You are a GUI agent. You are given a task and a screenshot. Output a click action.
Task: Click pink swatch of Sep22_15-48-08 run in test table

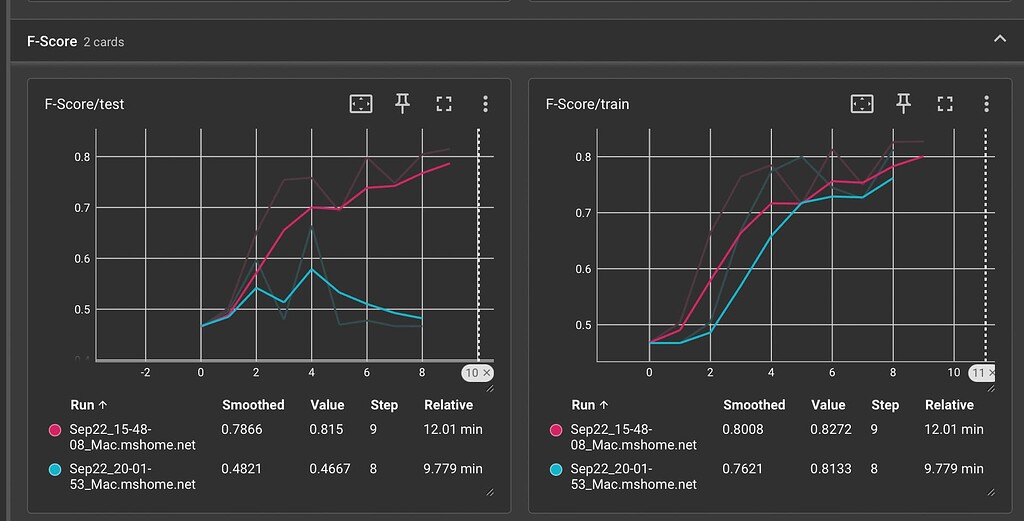(55, 430)
